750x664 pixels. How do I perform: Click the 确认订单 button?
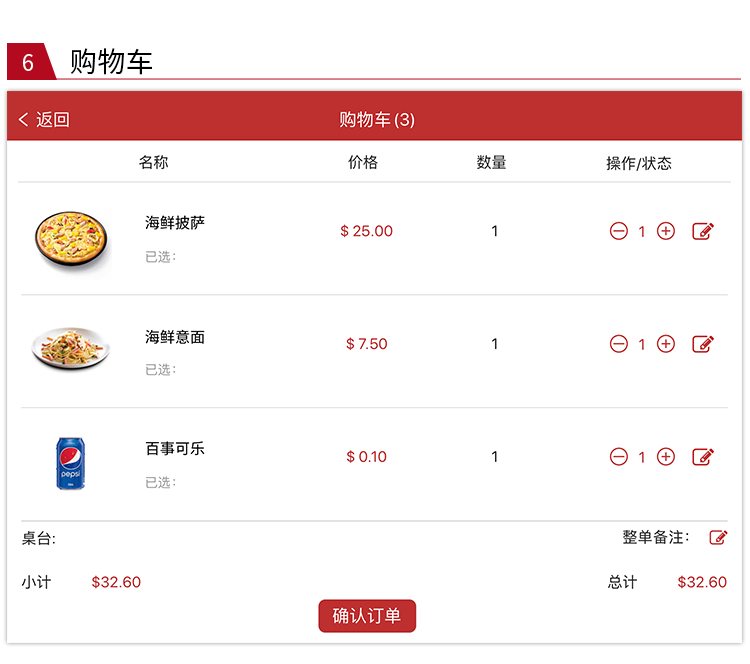367,616
